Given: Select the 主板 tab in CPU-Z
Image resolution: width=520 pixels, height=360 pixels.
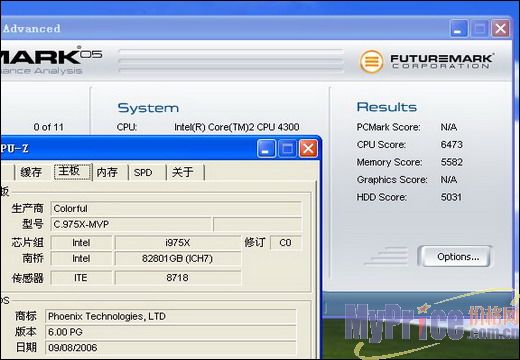Looking at the screenshot, I should click(x=73, y=172).
